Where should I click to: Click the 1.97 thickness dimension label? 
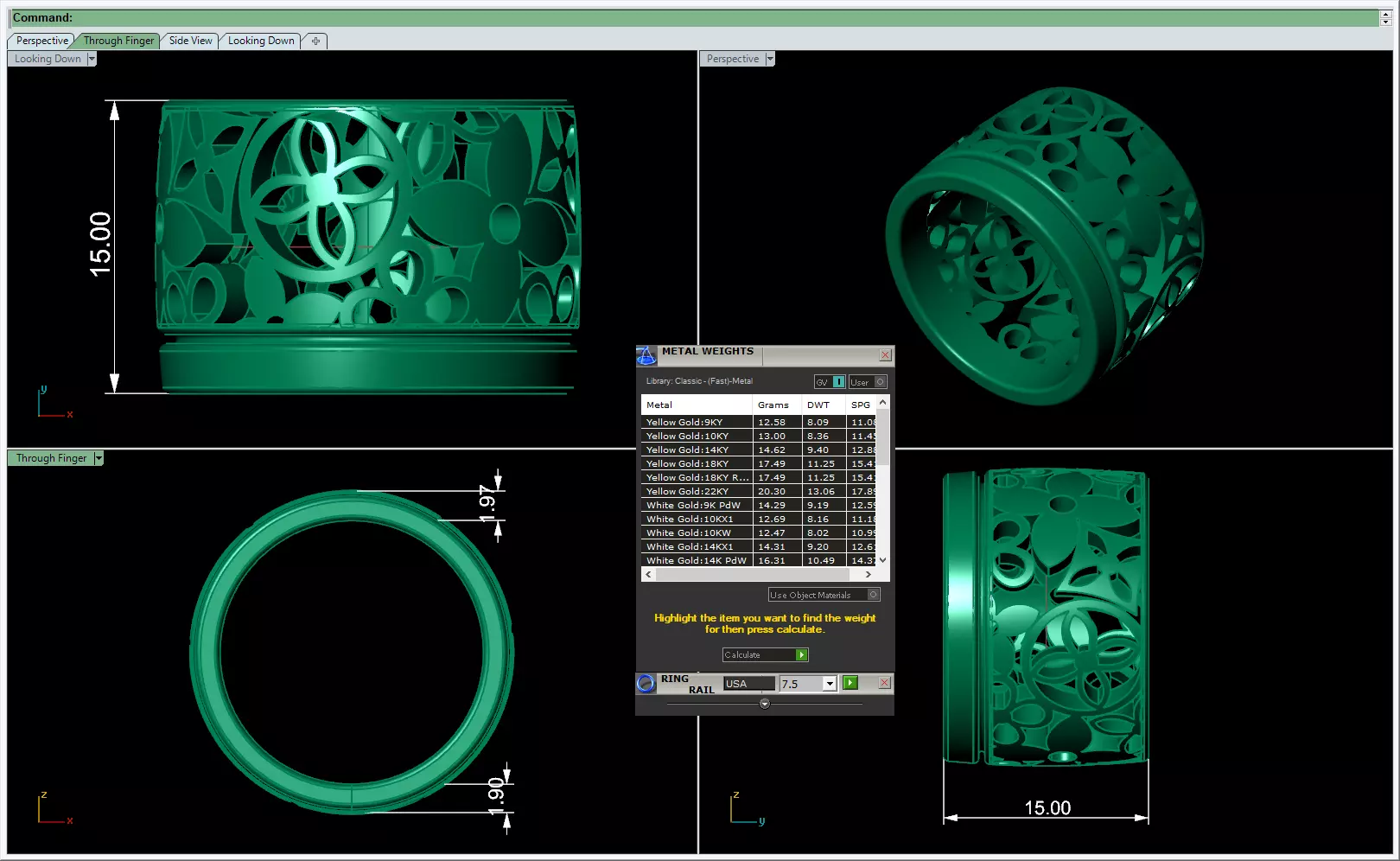487,503
